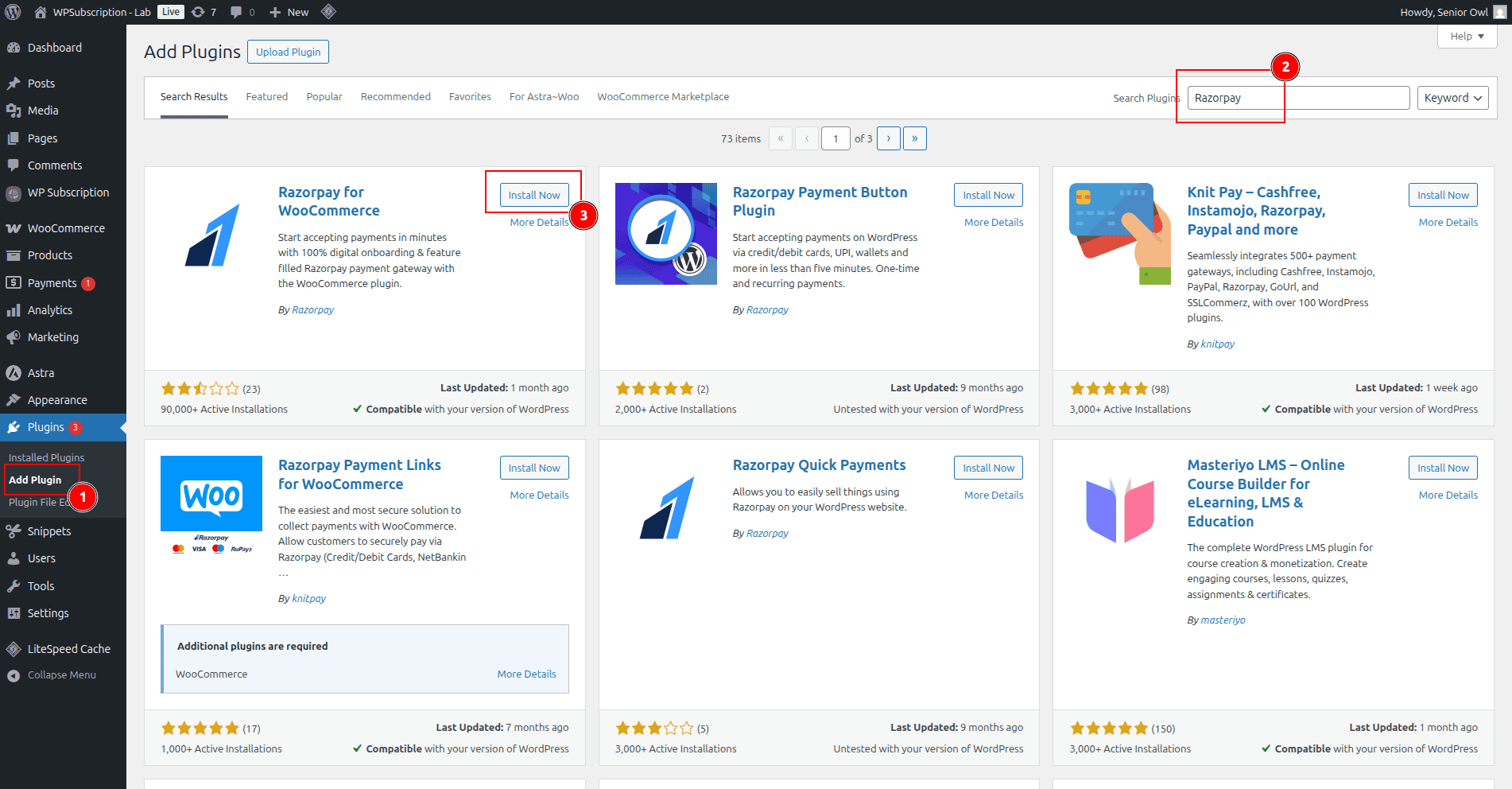This screenshot has width=1512, height=789.
Task: Expand the Keyword search type dropdown
Action: (x=1452, y=98)
